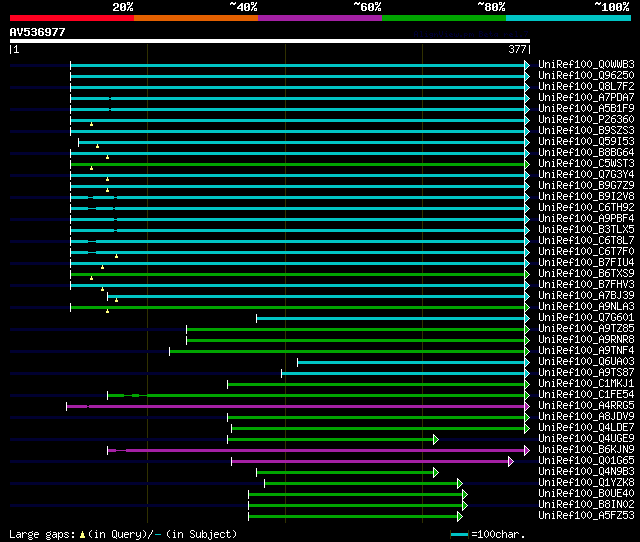
Task: Click the cyan alignment bar for Q7G601
Action: tap(391, 318)
